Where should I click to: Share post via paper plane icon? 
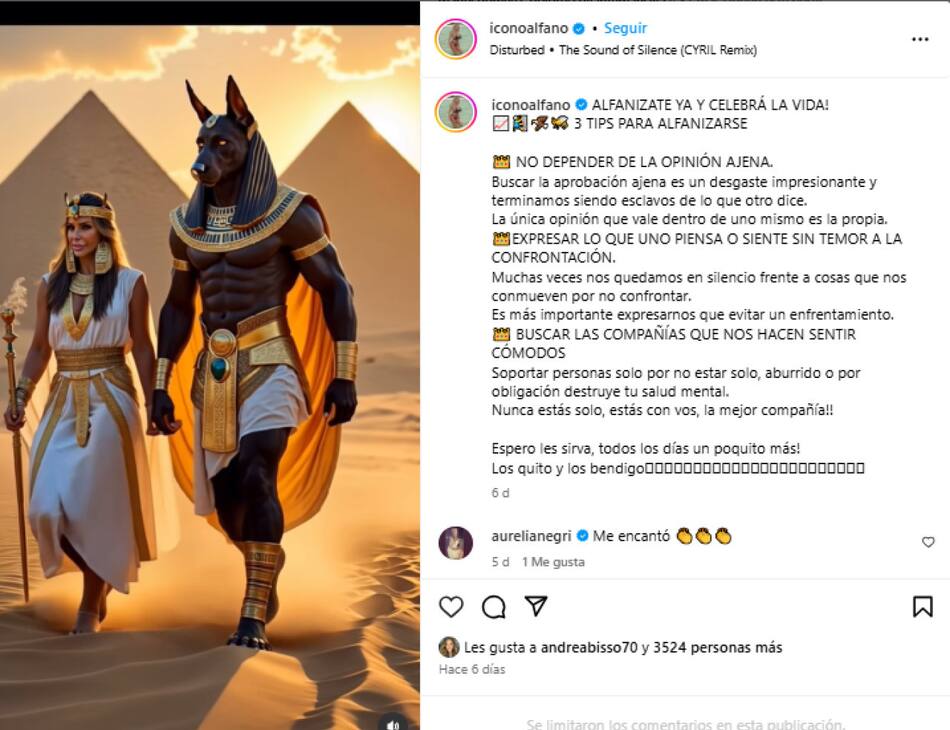coord(536,606)
